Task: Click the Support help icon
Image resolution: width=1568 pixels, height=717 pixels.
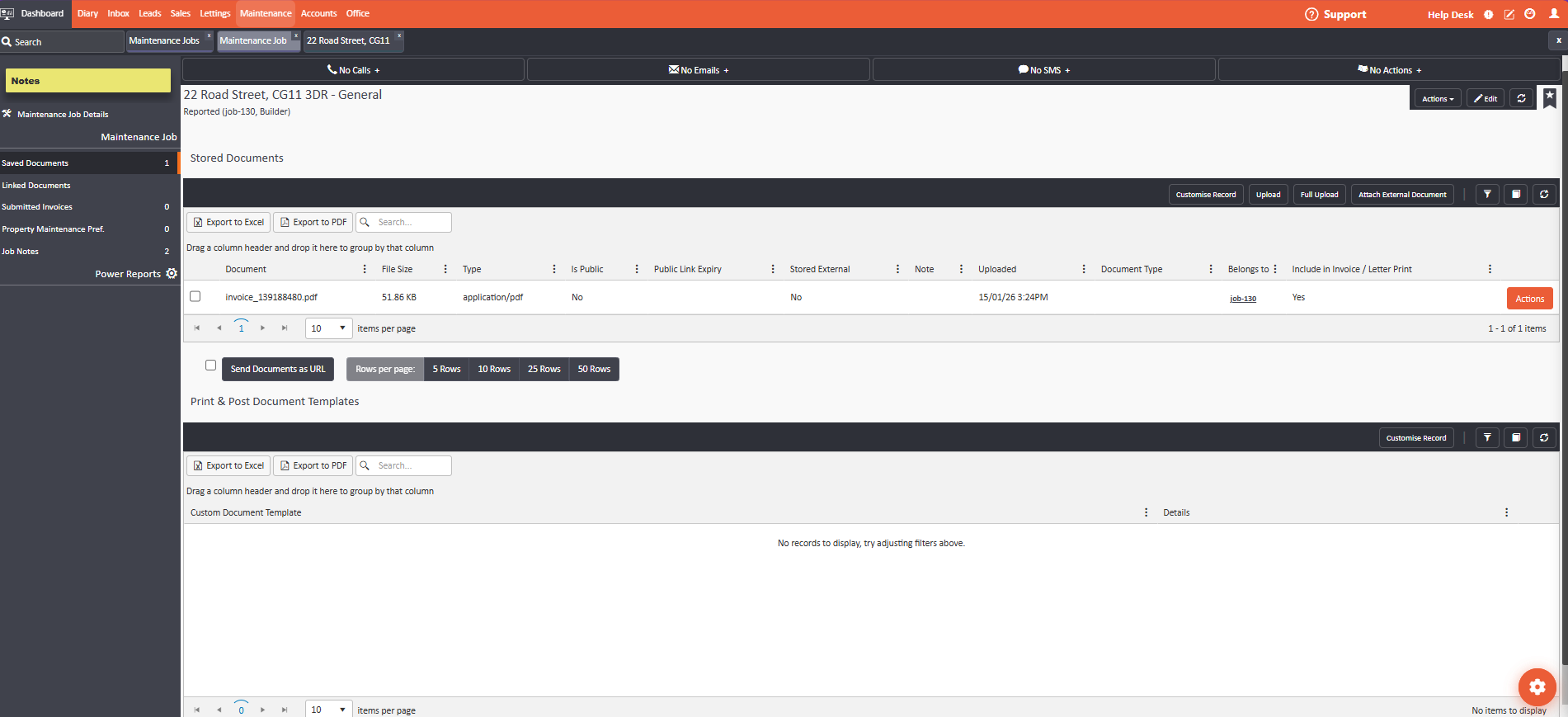Action: [1311, 14]
